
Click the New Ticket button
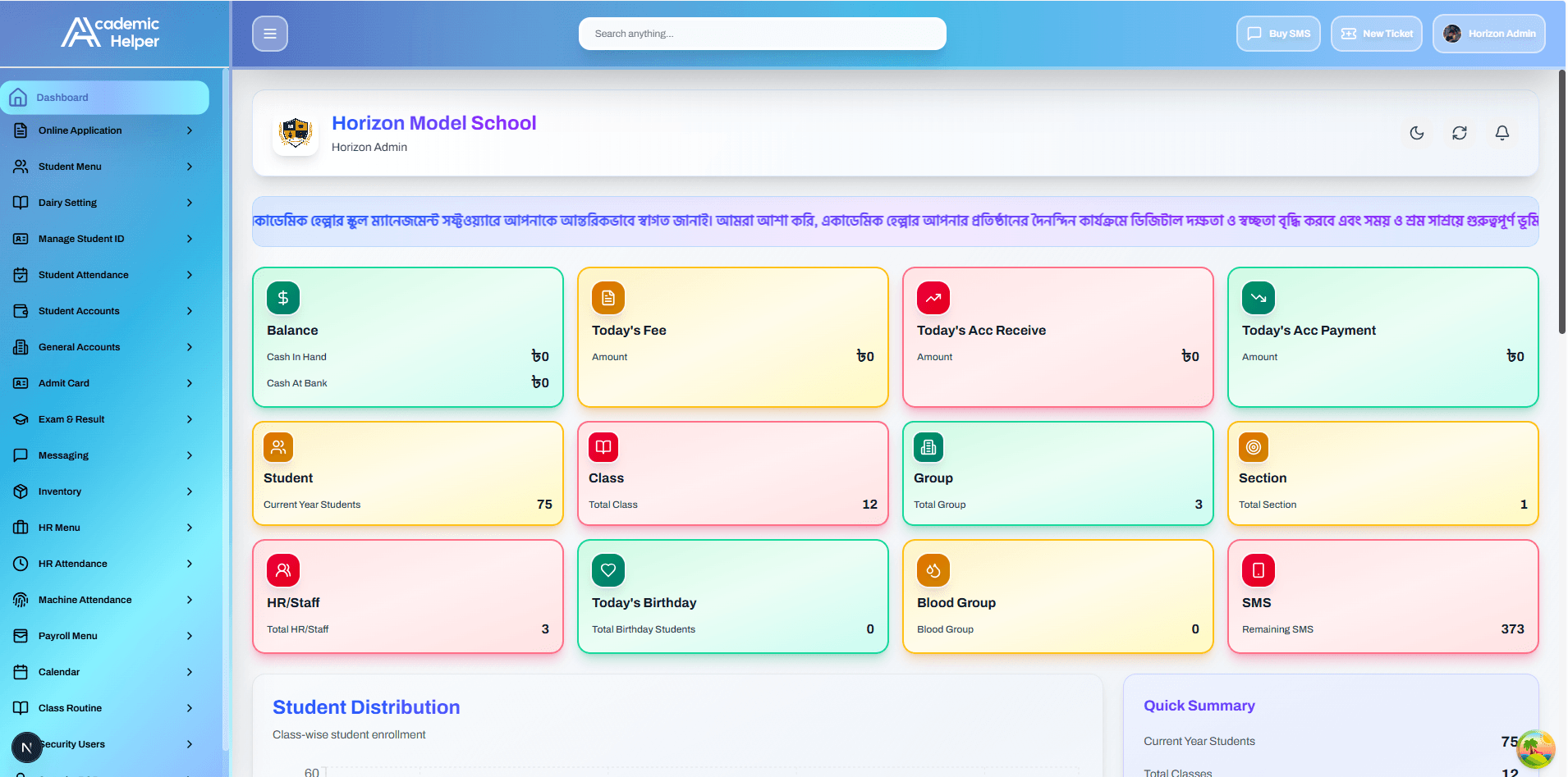tap(1377, 34)
